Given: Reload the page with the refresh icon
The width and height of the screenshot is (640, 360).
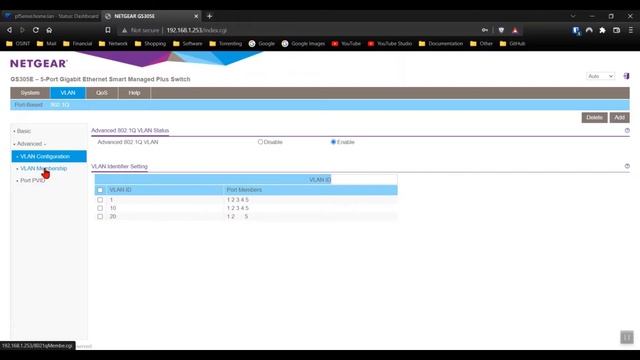Looking at the screenshot, I should pos(36,30).
